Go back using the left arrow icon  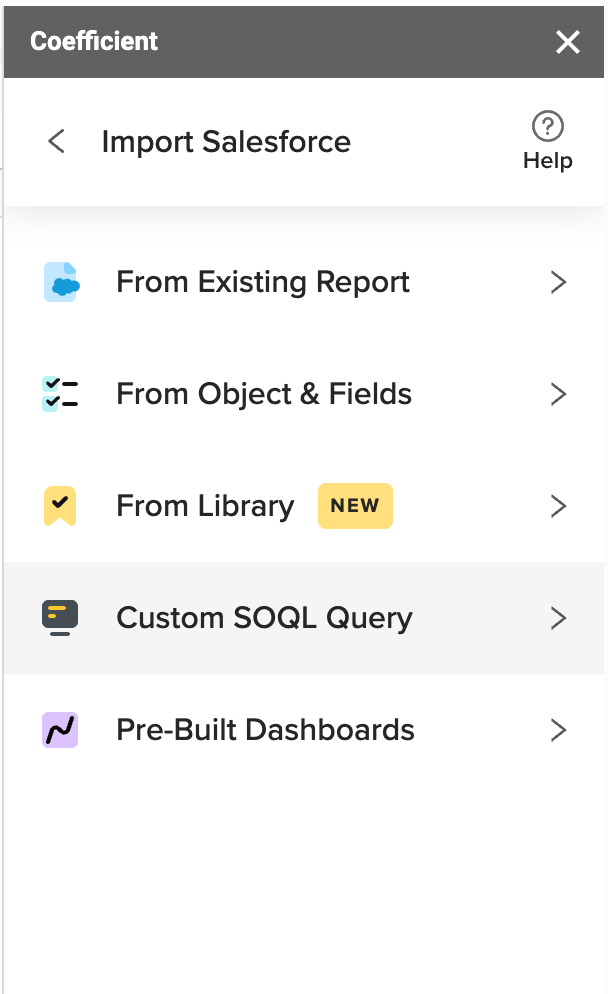coord(56,141)
